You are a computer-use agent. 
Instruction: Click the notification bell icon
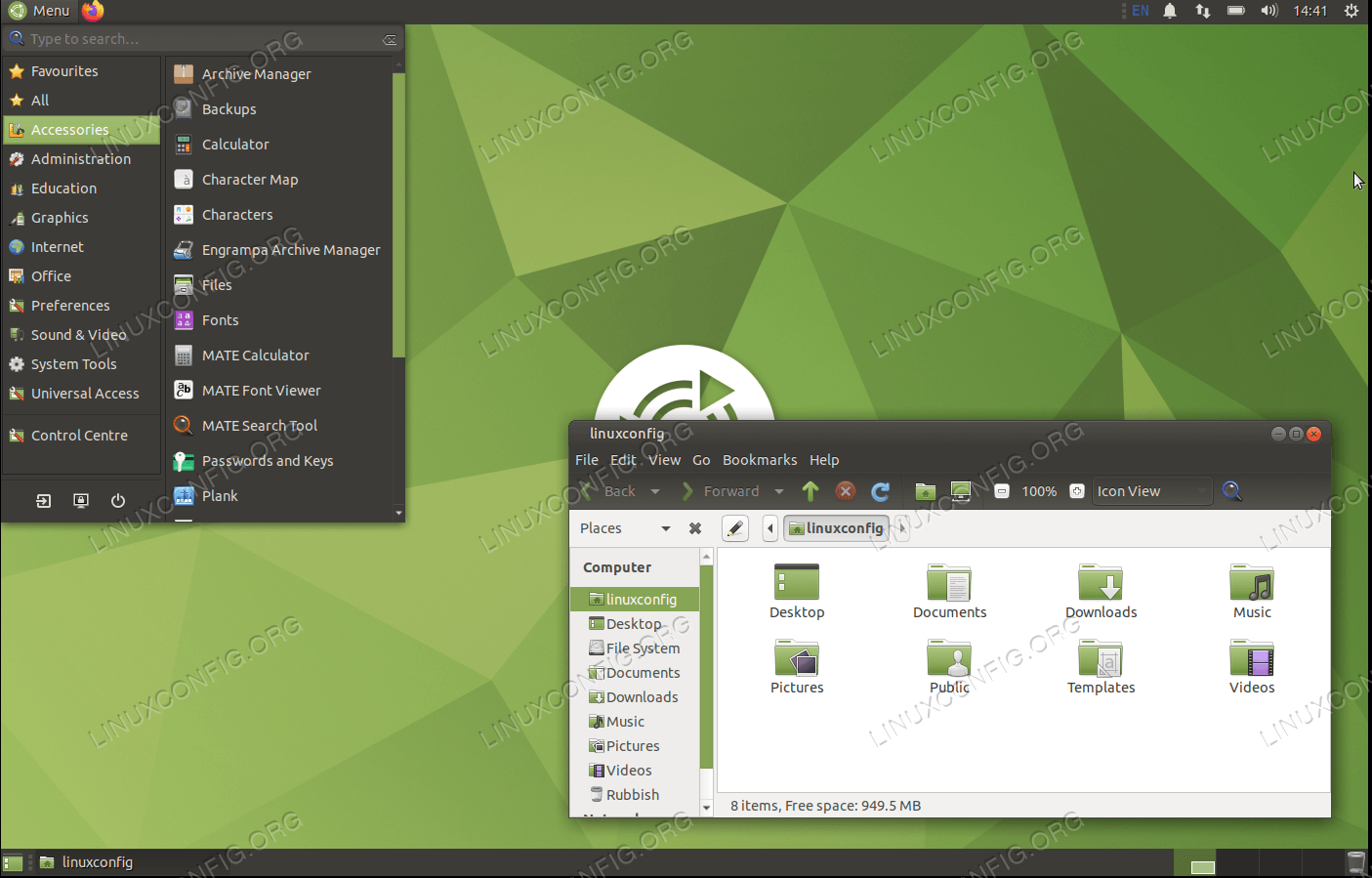coord(1170,11)
